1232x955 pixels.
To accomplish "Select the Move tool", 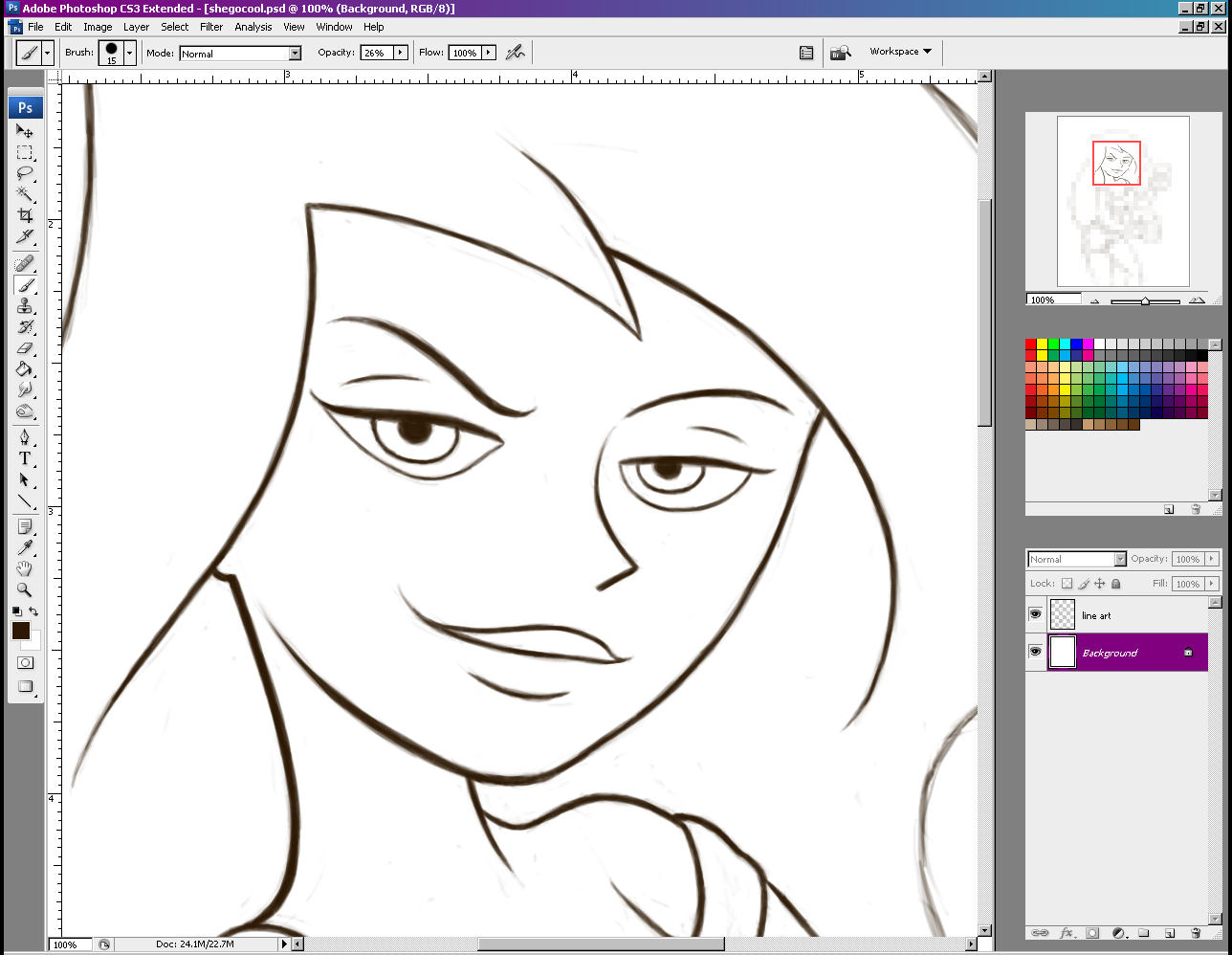I will coord(25,131).
